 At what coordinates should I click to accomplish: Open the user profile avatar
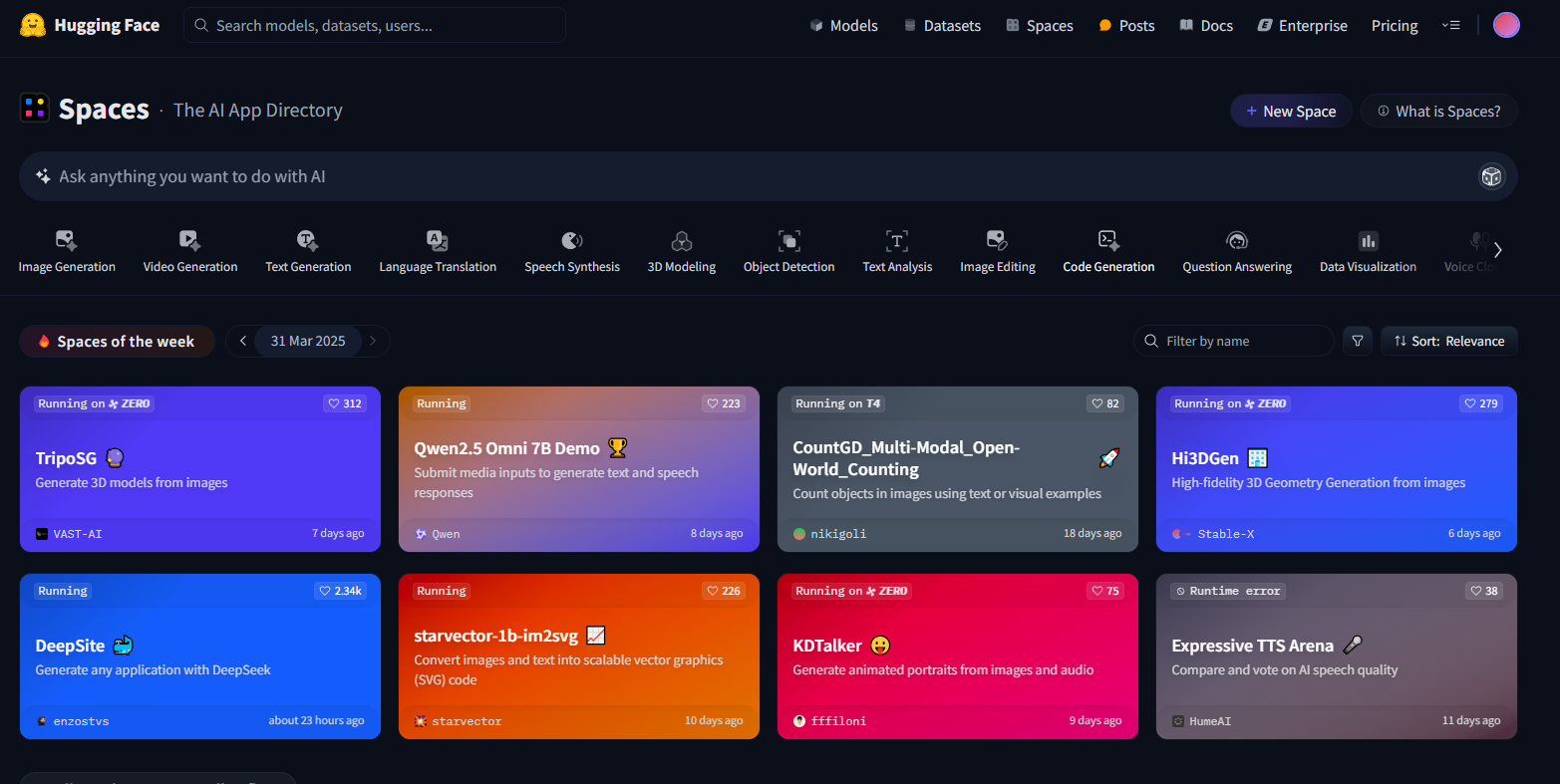click(x=1506, y=25)
